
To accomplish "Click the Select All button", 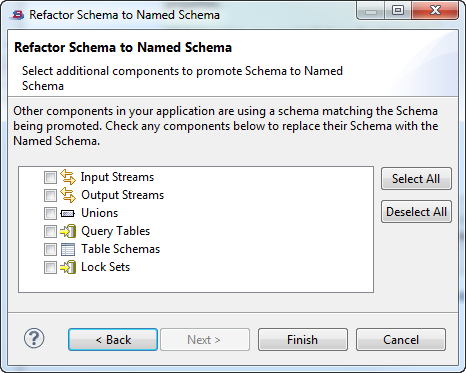I will 416,179.
